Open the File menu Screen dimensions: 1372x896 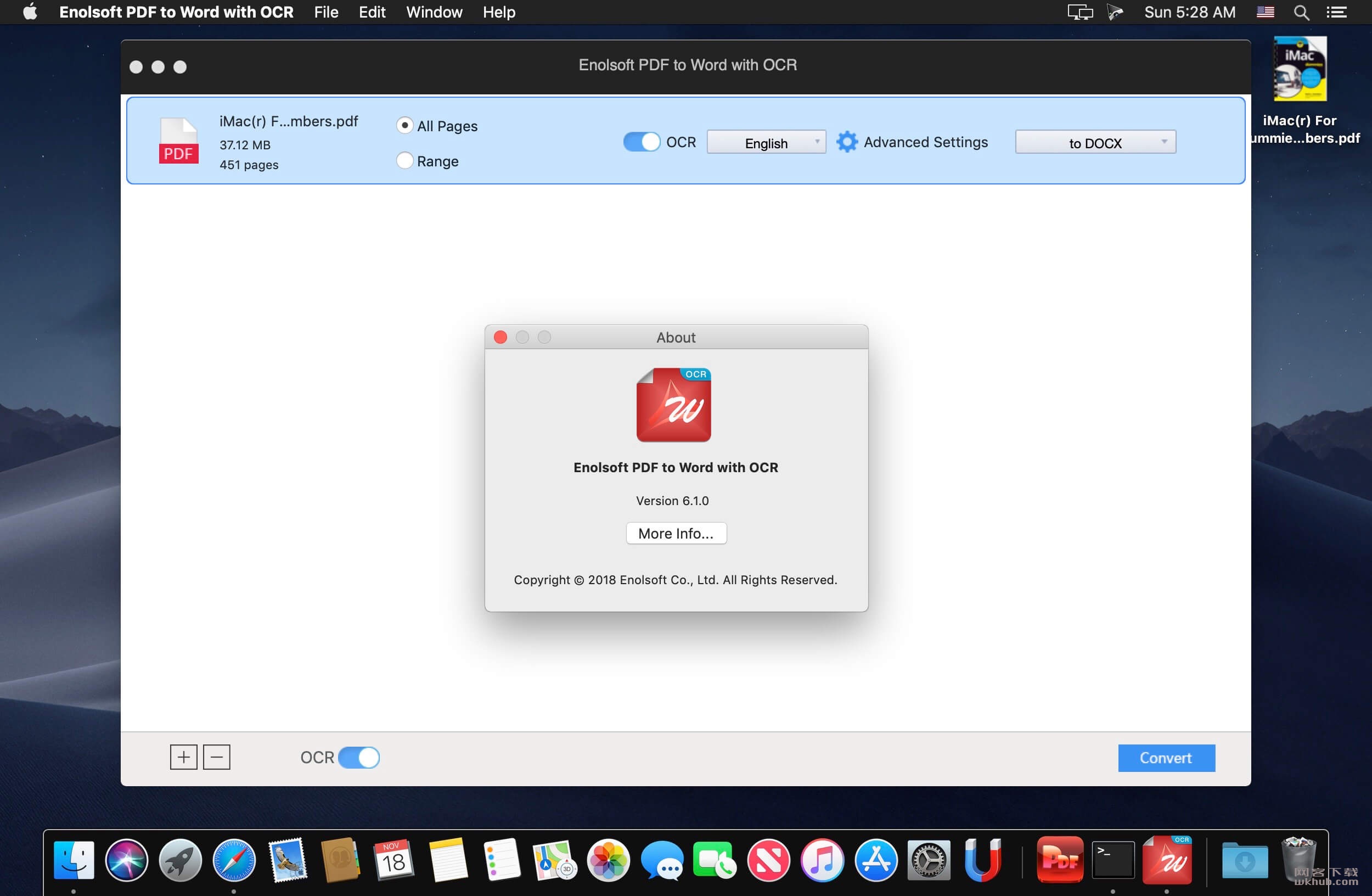click(x=327, y=12)
